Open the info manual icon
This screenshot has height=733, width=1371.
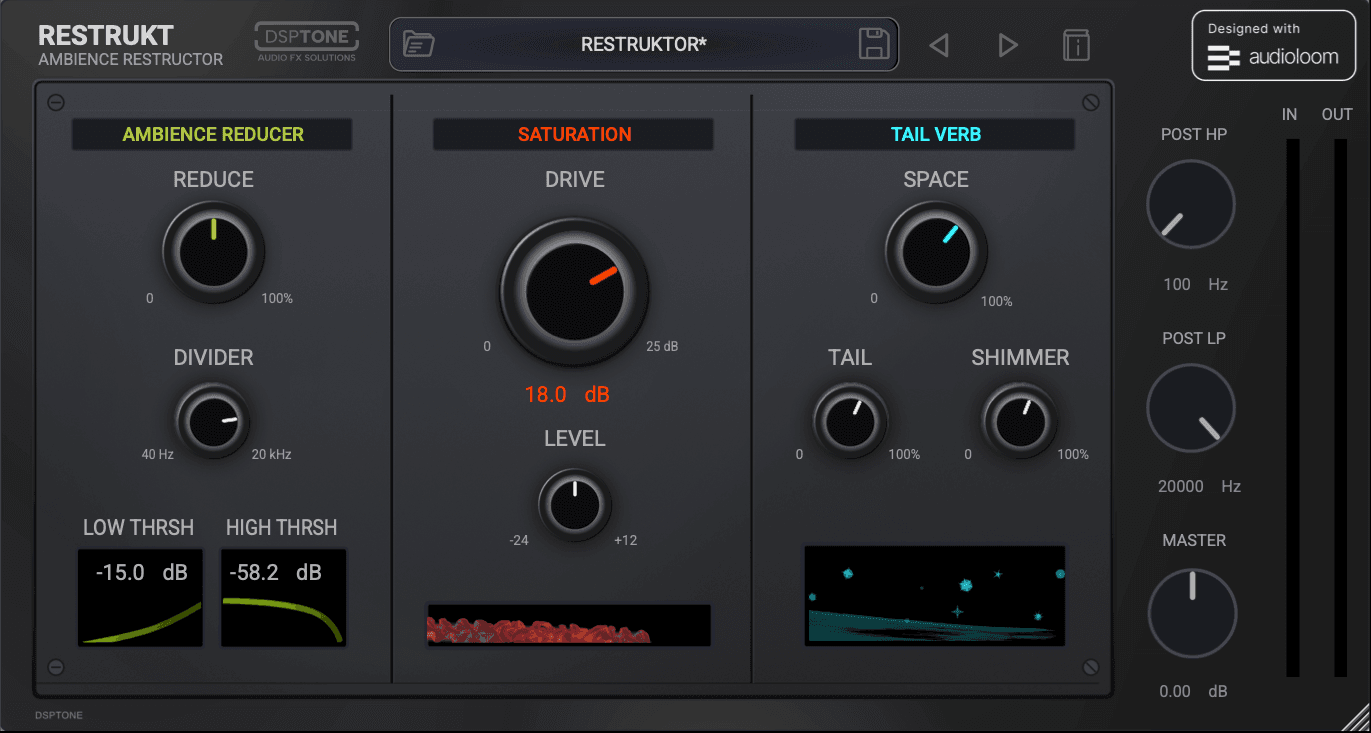click(1076, 45)
